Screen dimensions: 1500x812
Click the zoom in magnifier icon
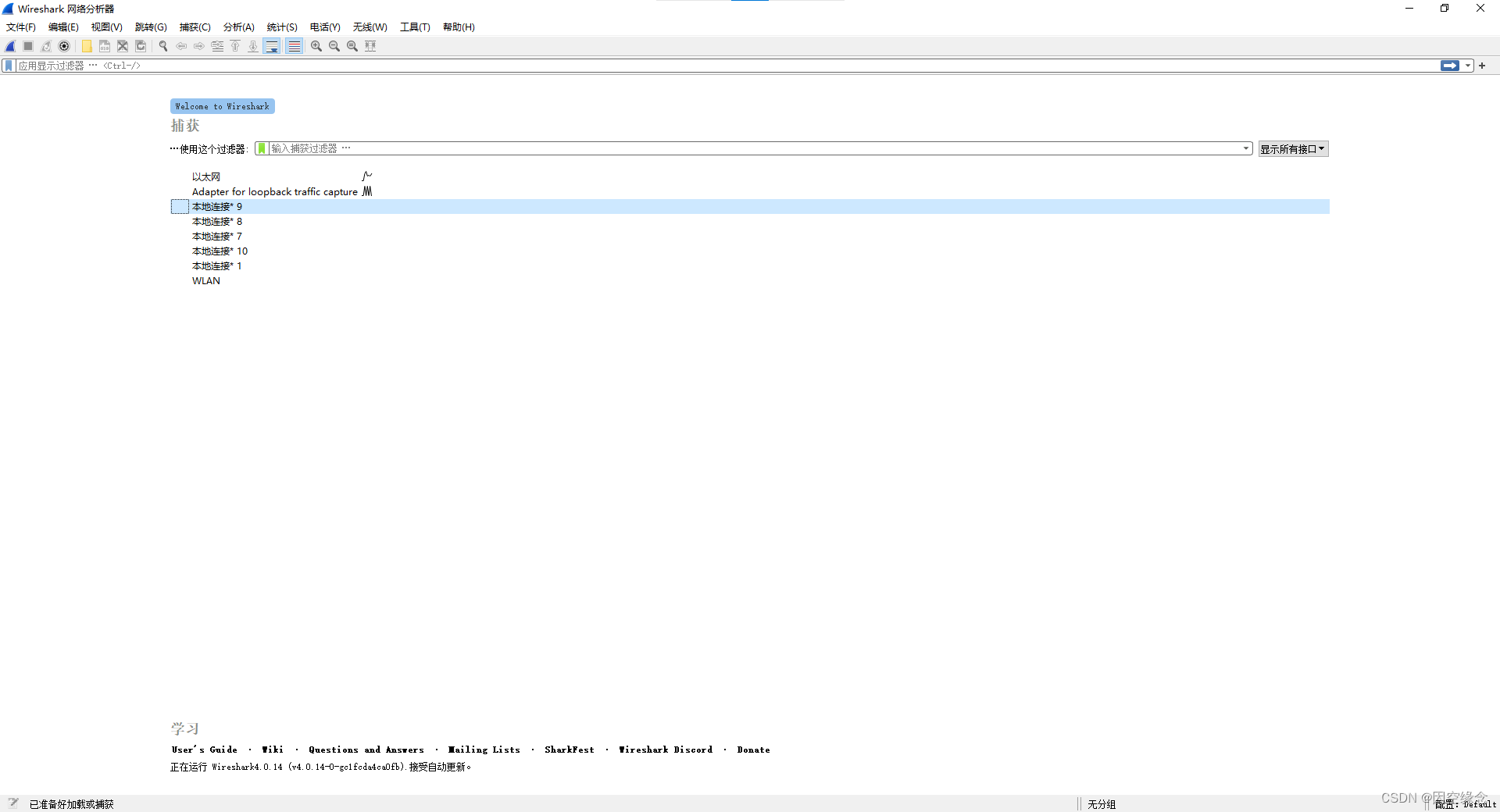[316, 46]
